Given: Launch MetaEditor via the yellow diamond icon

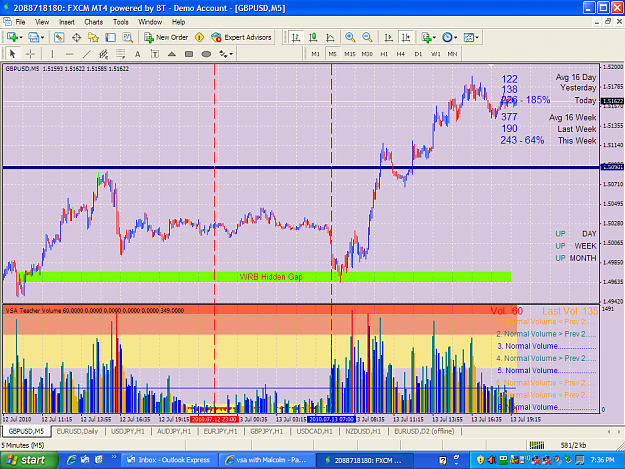Looking at the screenshot, I should (x=199, y=37).
